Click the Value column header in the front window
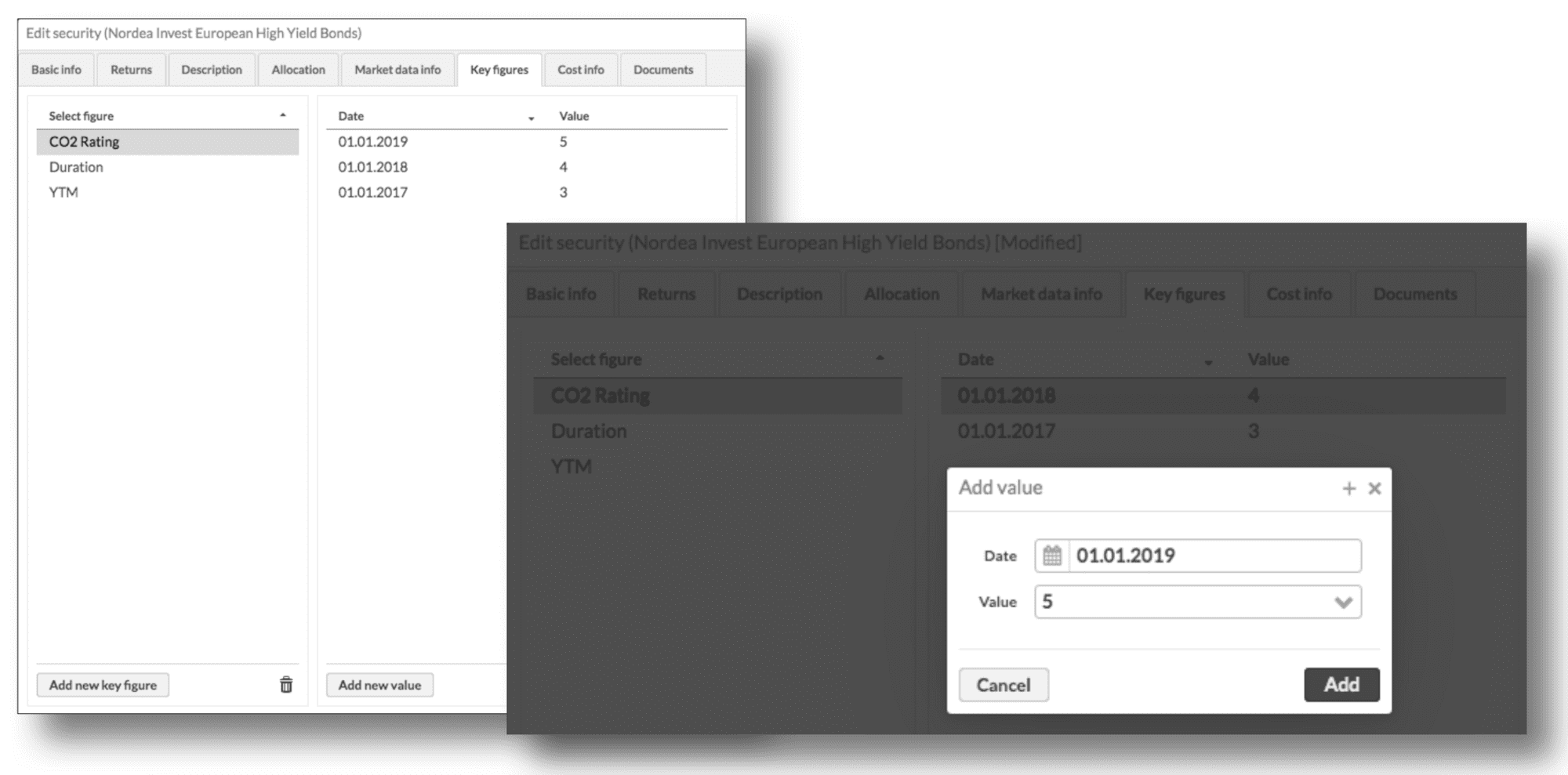 pyautogui.click(x=574, y=116)
